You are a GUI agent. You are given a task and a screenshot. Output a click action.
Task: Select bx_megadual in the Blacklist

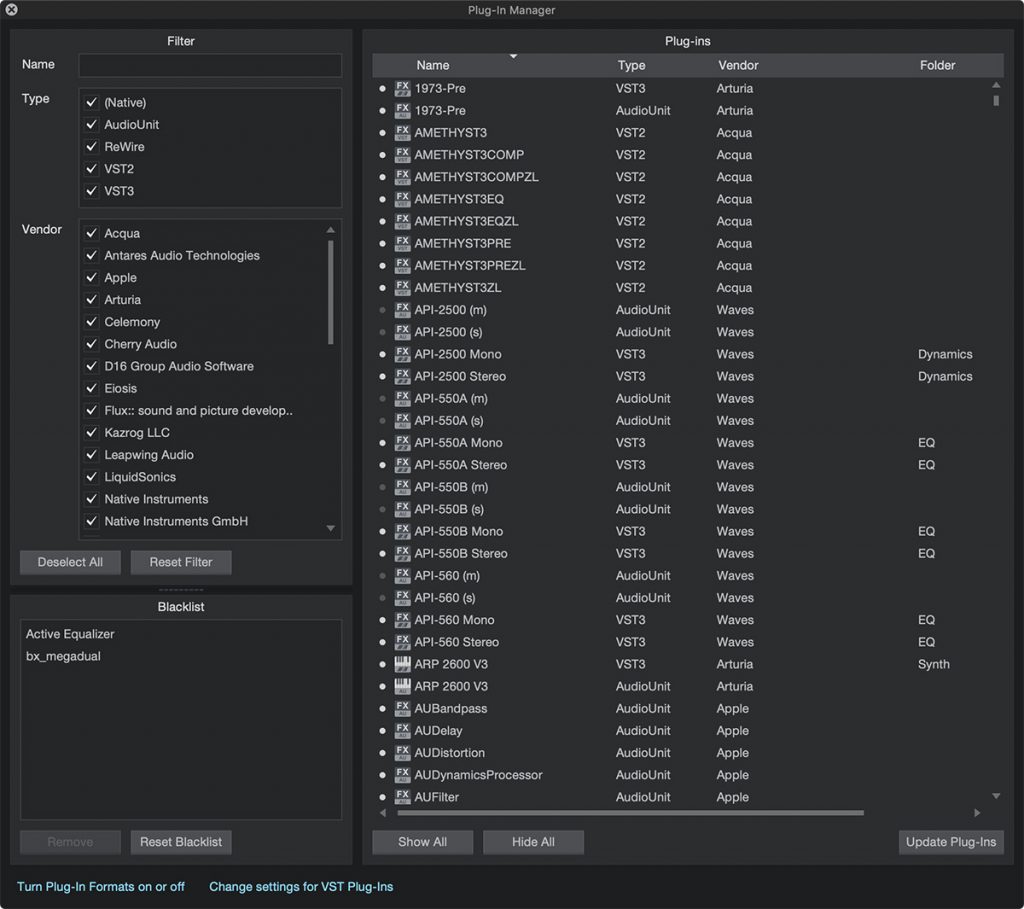point(63,656)
